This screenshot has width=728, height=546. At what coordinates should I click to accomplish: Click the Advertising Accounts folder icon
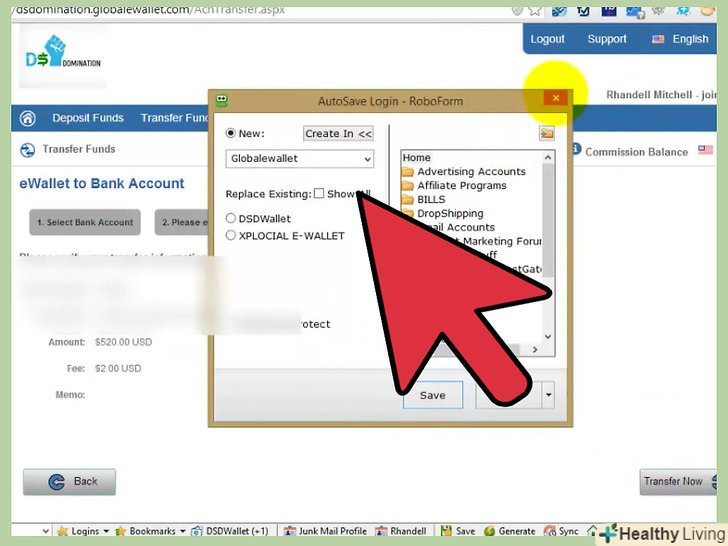pyautogui.click(x=408, y=172)
